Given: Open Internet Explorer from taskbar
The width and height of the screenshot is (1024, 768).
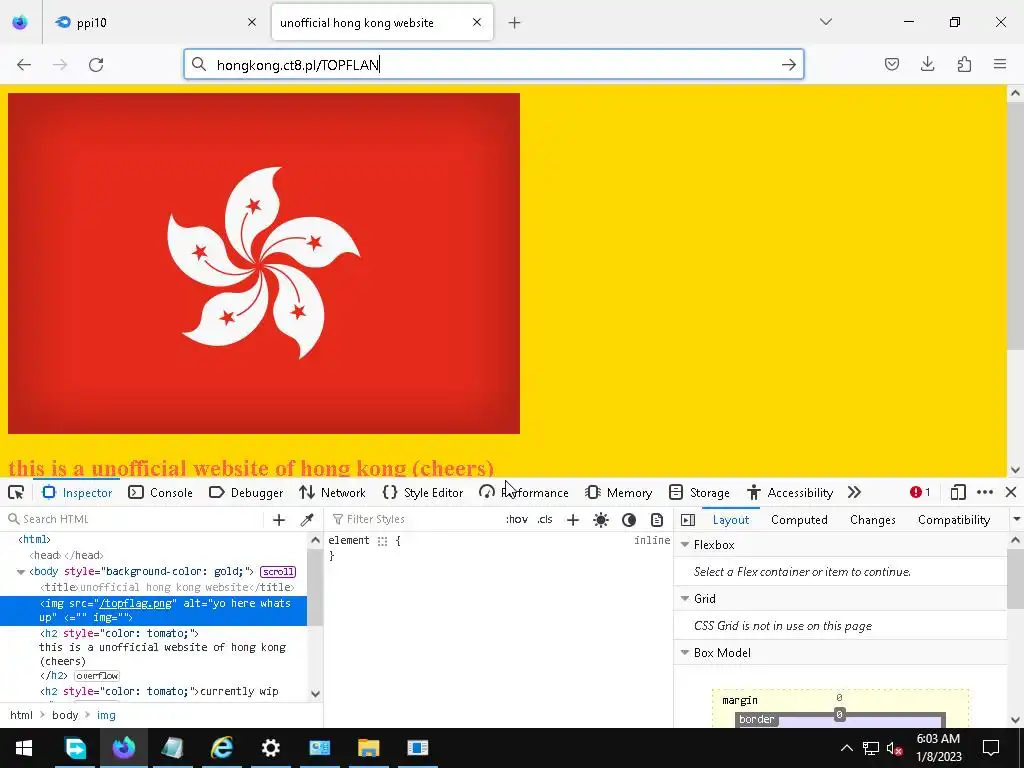Looking at the screenshot, I should [221, 748].
